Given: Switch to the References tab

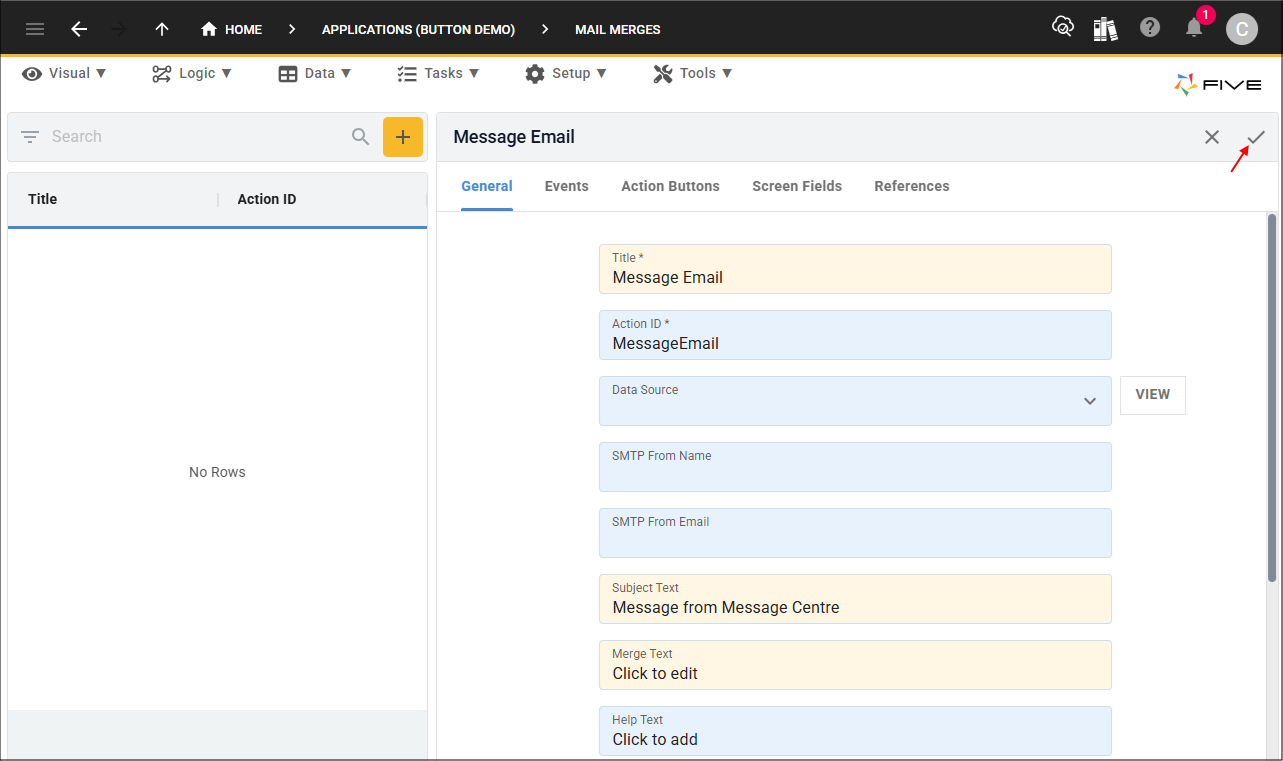Looking at the screenshot, I should pos(912,186).
